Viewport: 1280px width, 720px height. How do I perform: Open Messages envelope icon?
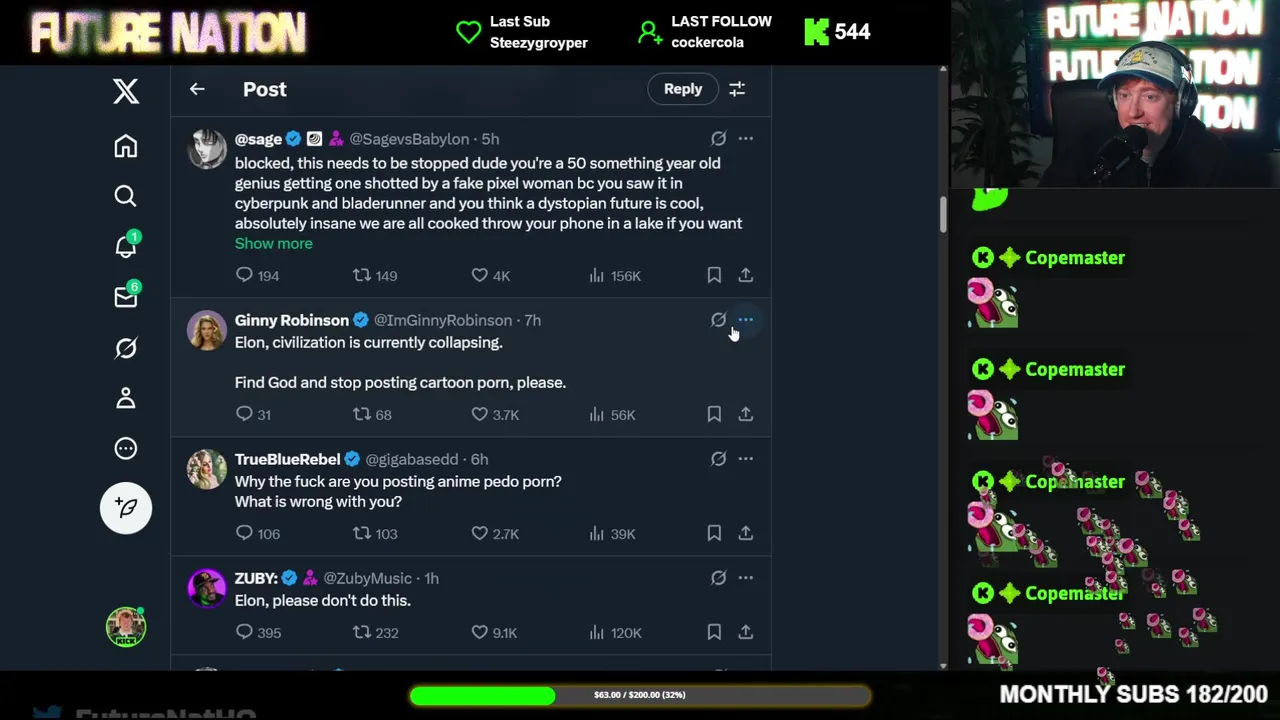pos(126,297)
